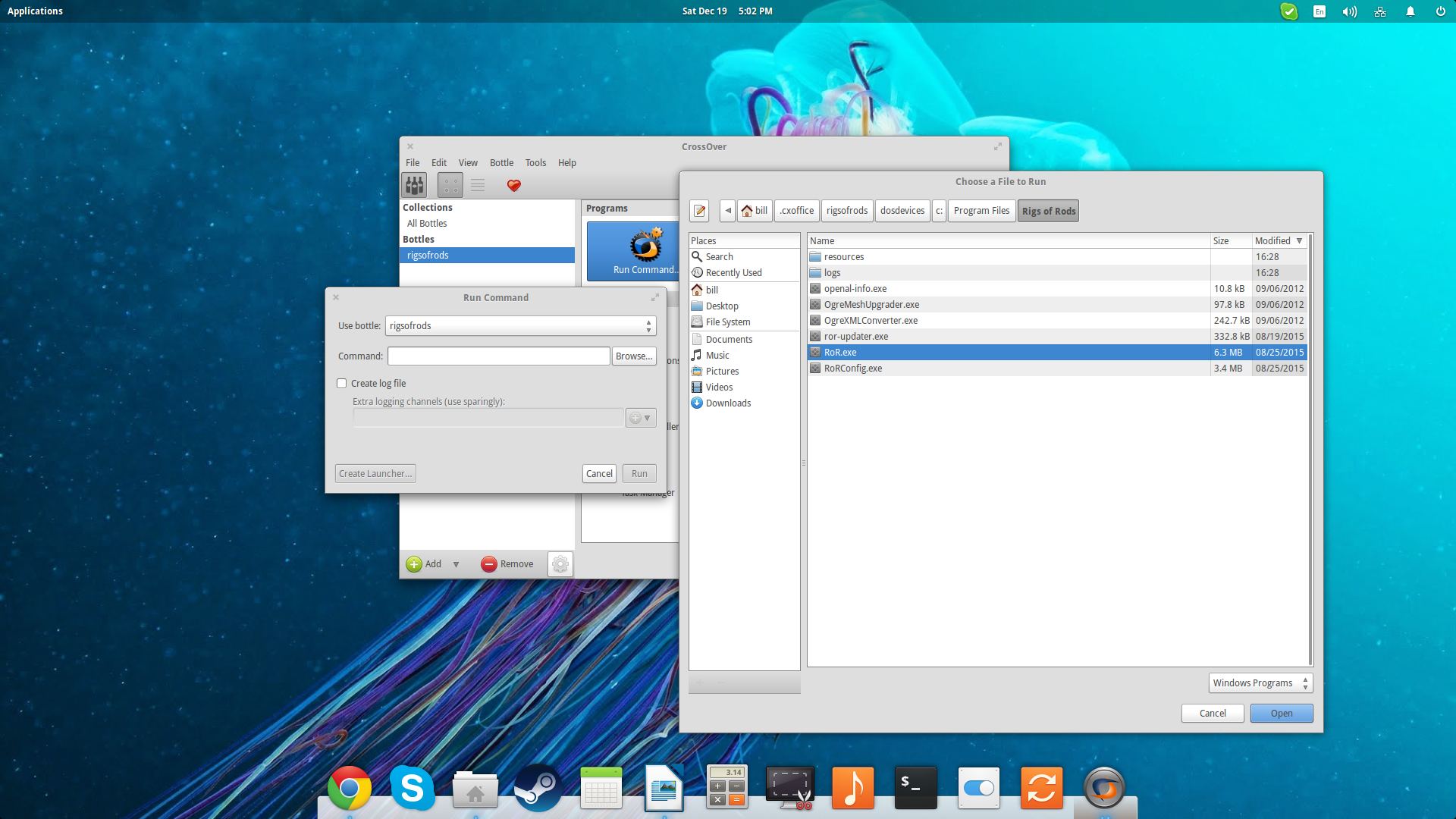Open Steam from the dock
Screen dimensions: 1456x819
538,789
